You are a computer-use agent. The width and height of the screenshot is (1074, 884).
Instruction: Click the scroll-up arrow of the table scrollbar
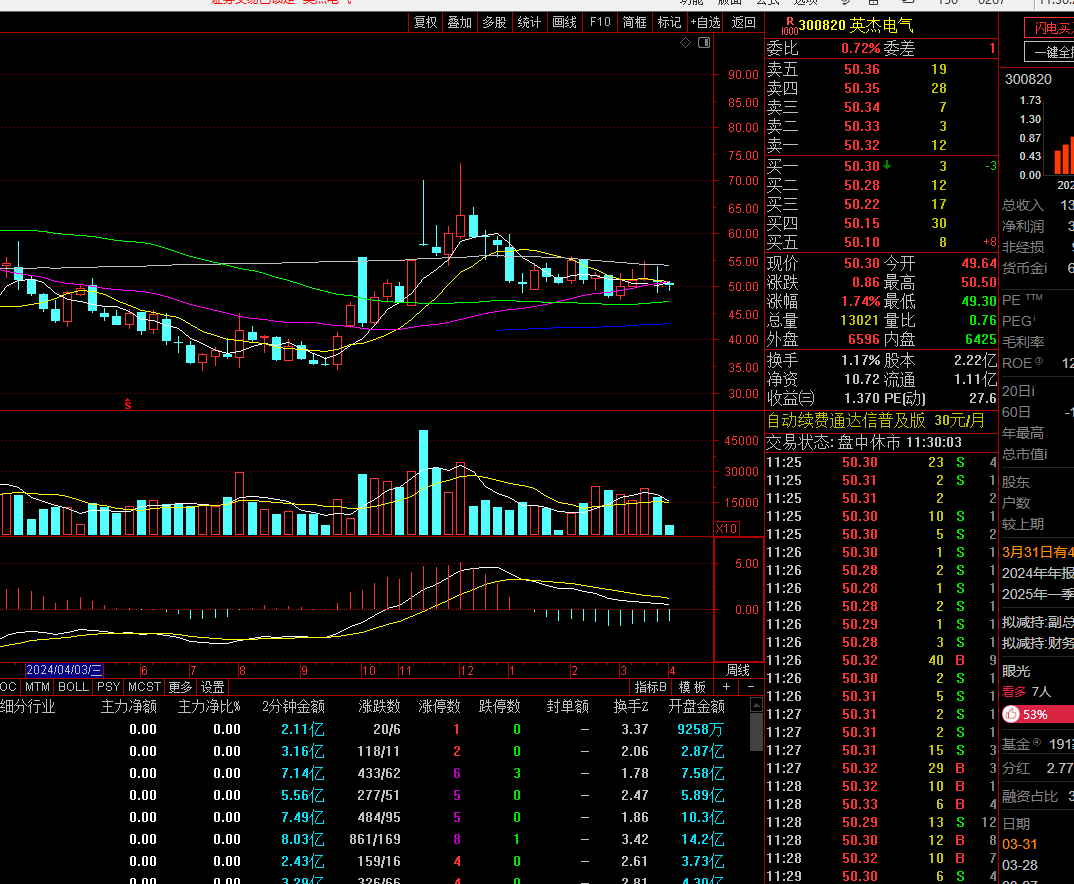pos(756,705)
